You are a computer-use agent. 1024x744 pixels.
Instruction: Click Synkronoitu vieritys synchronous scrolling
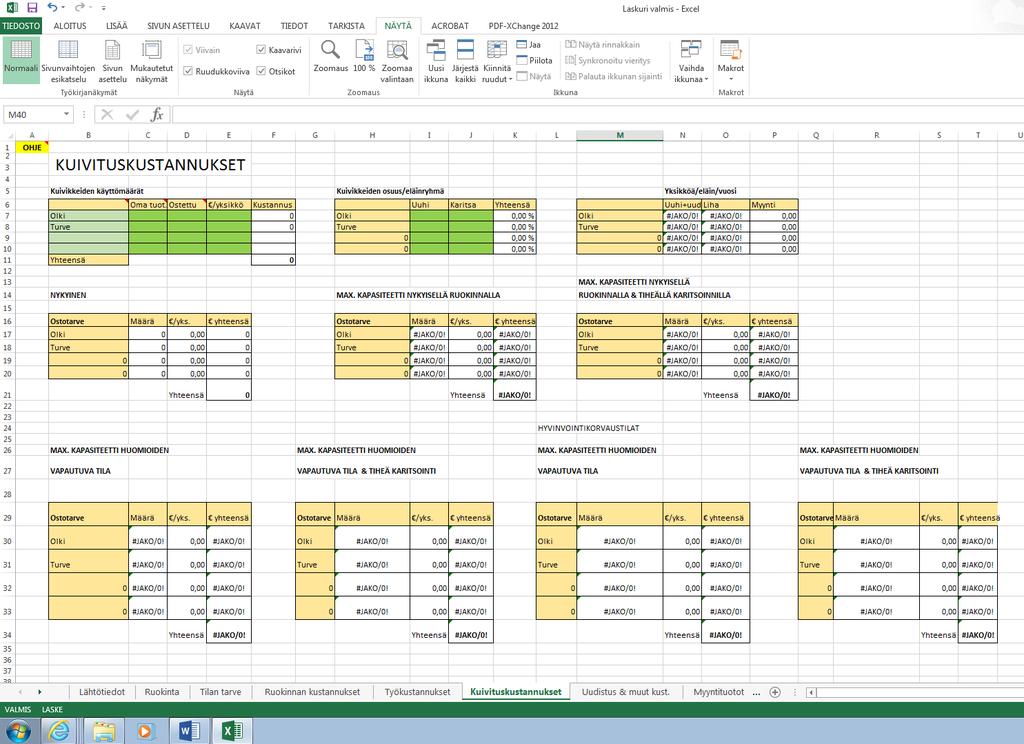pos(607,60)
